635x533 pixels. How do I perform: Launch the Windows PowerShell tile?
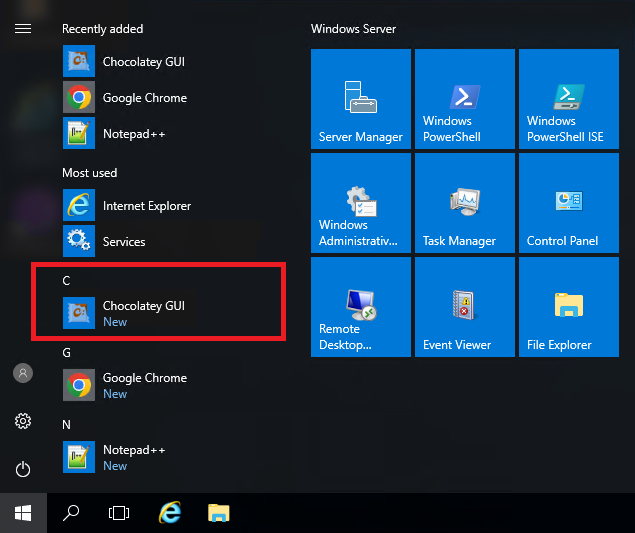click(465, 99)
